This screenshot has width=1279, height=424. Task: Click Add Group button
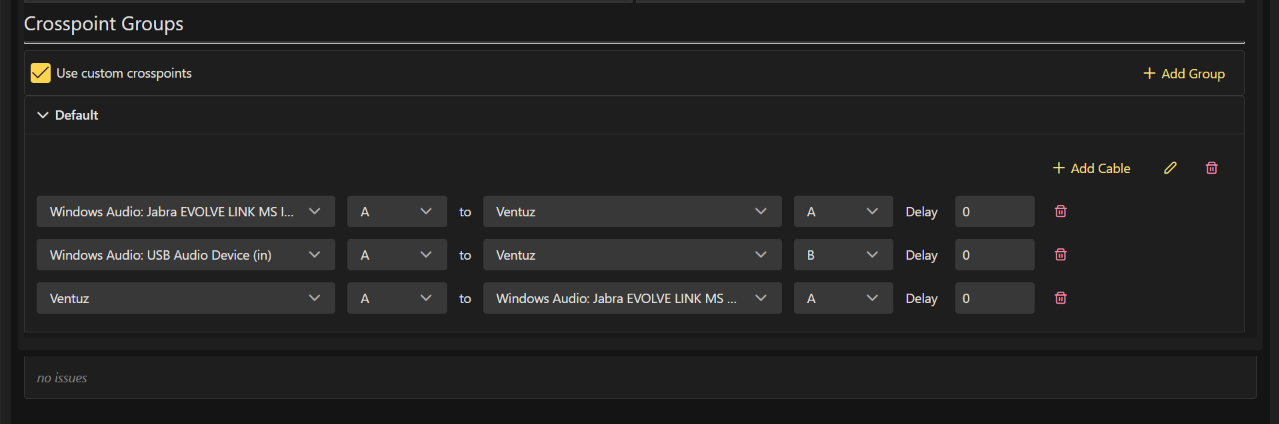tap(1184, 73)
